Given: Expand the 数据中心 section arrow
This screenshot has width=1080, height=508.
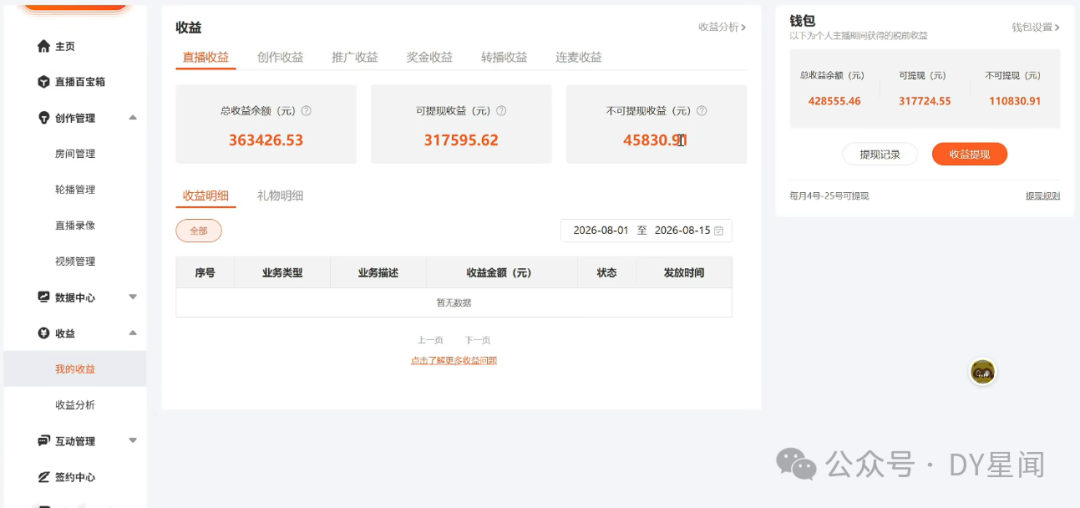Looking at the screenshot, I should (133, 297).
